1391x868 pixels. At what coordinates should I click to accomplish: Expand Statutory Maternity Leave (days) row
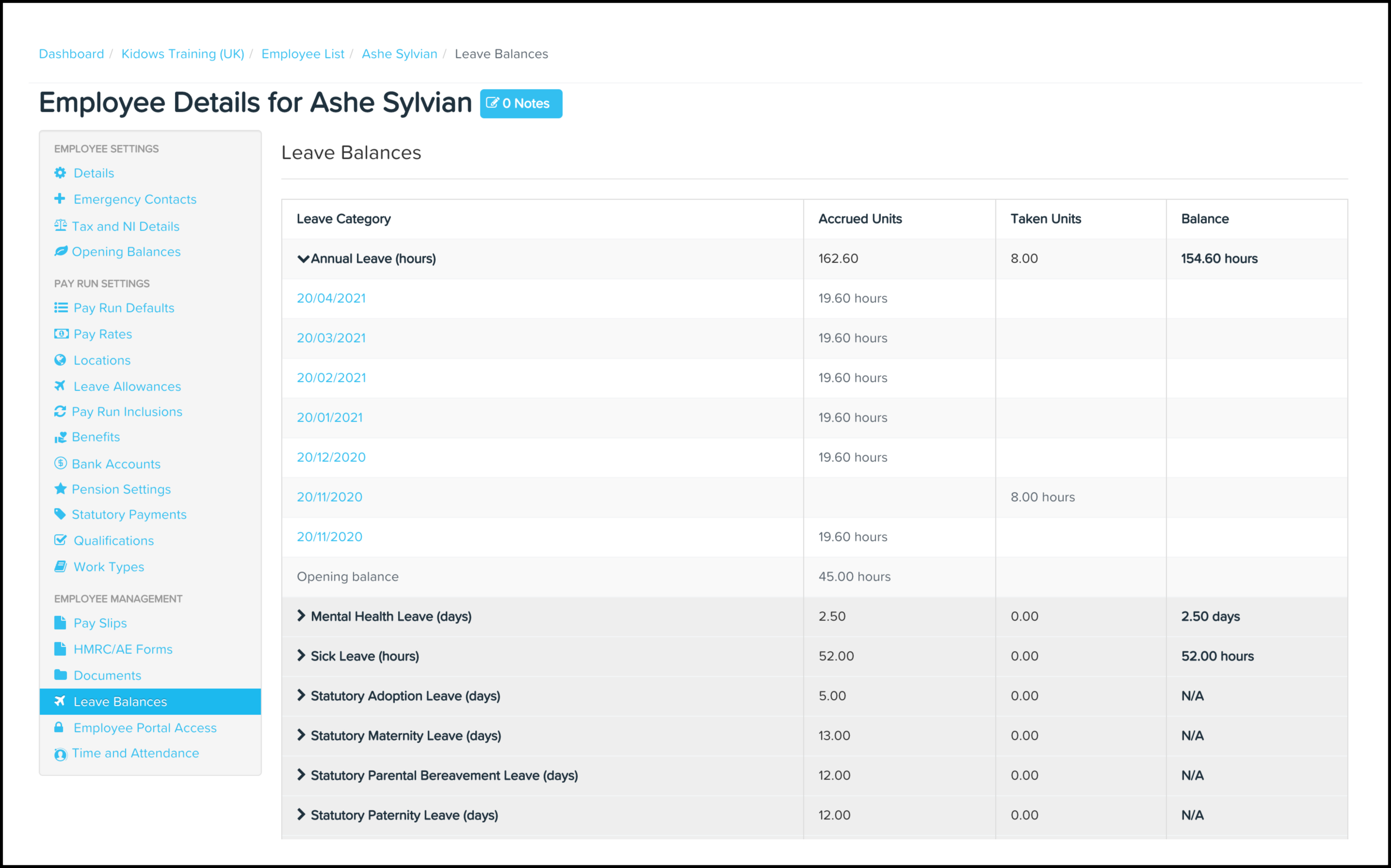click(x=301, y=736)
